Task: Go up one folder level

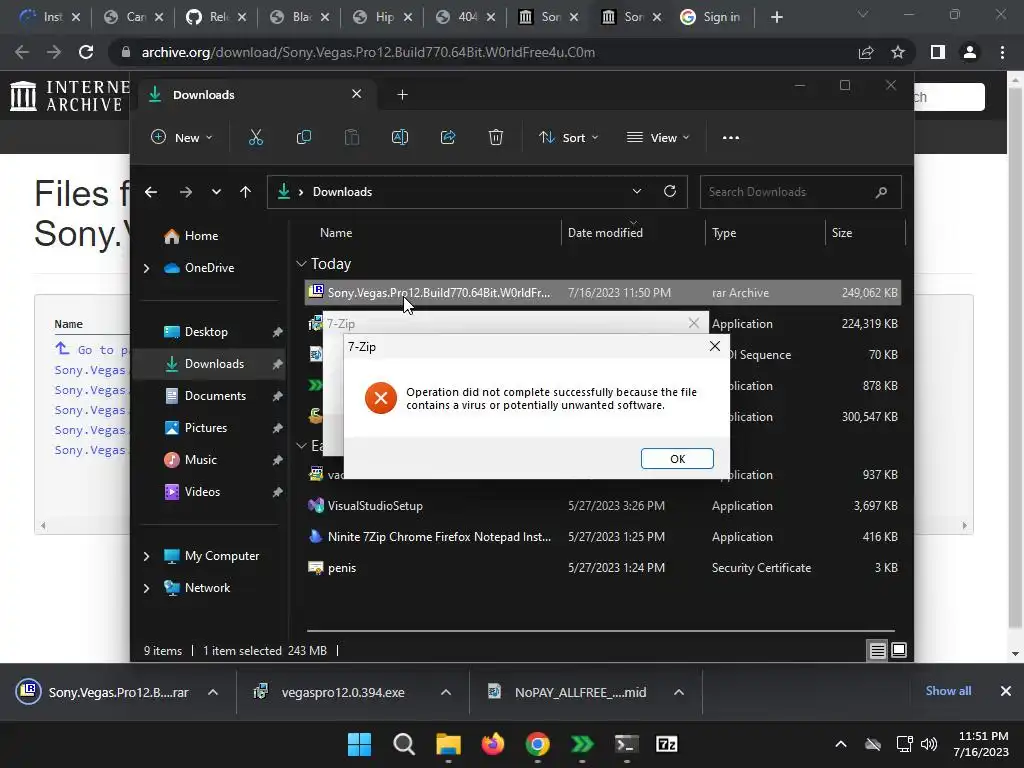Action: click(246, 192)
